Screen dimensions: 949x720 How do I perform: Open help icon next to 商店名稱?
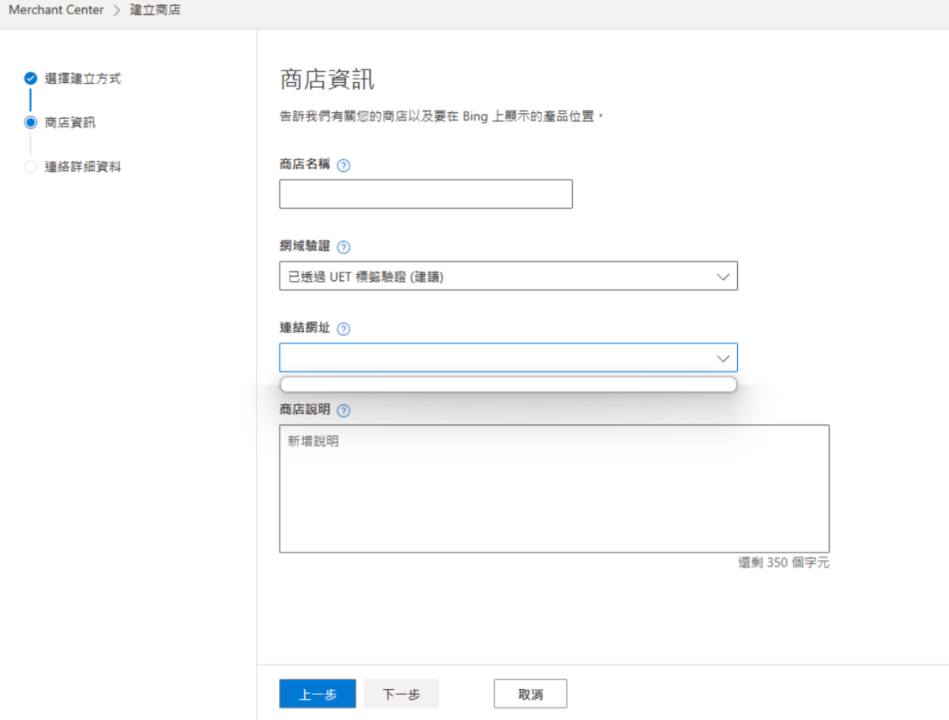coord(343,165)
